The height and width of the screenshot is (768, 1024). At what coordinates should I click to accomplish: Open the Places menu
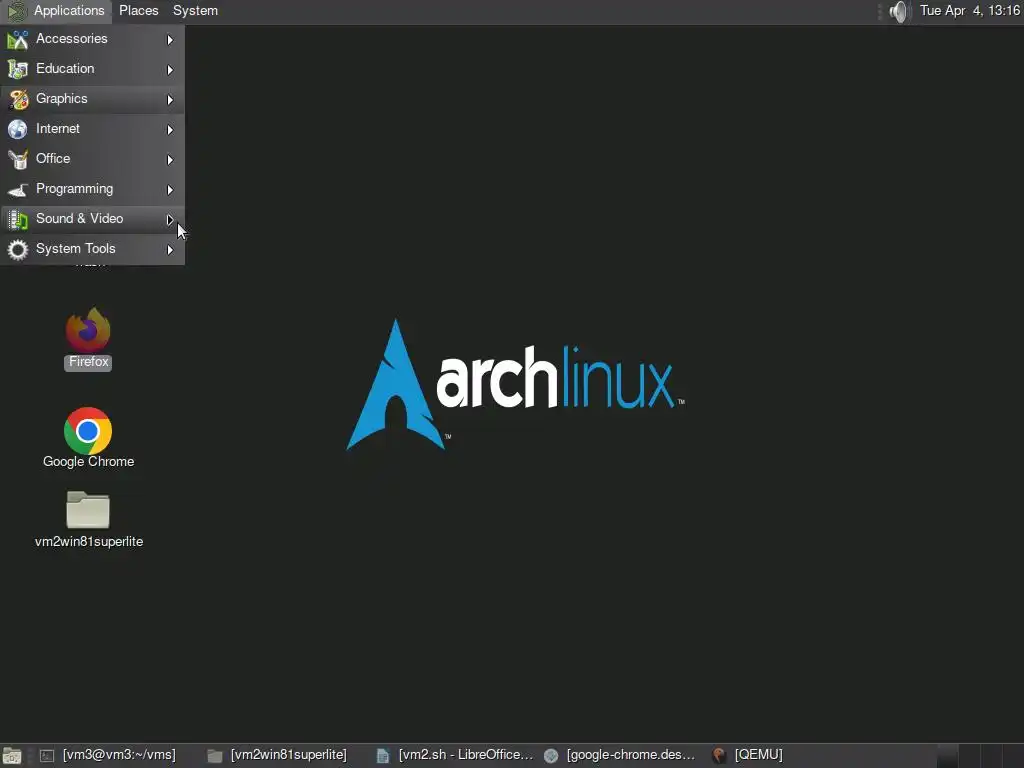[138, 11]
